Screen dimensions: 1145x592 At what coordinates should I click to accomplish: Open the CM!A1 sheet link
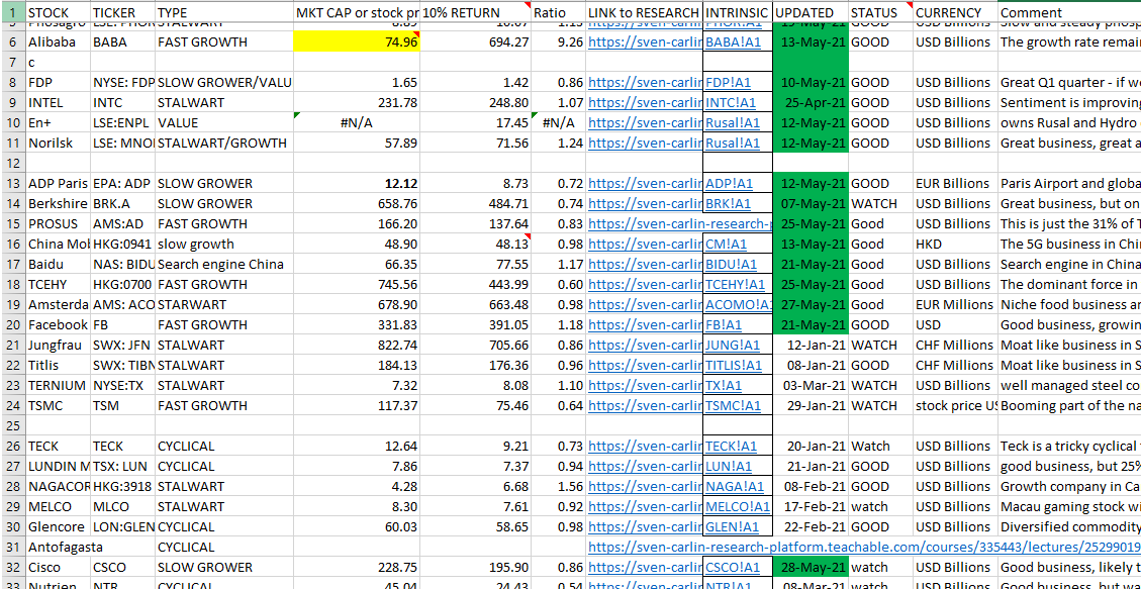[727, 244]
